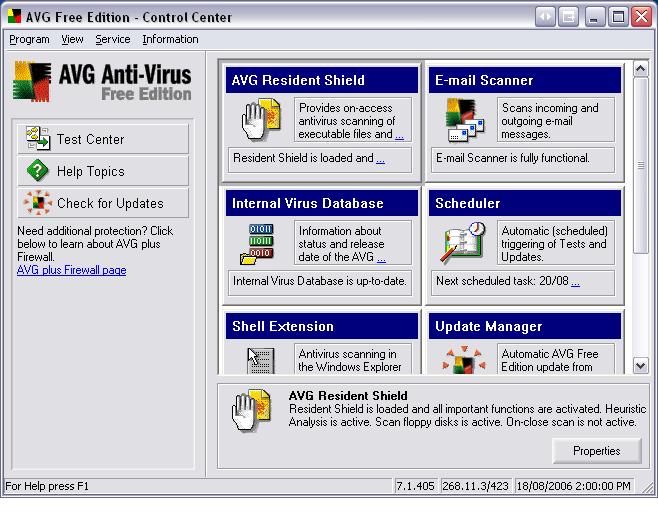Click the scroll down arrow in components panel
The width and height of the screenshot is (658, 512).
click(641, 366)
